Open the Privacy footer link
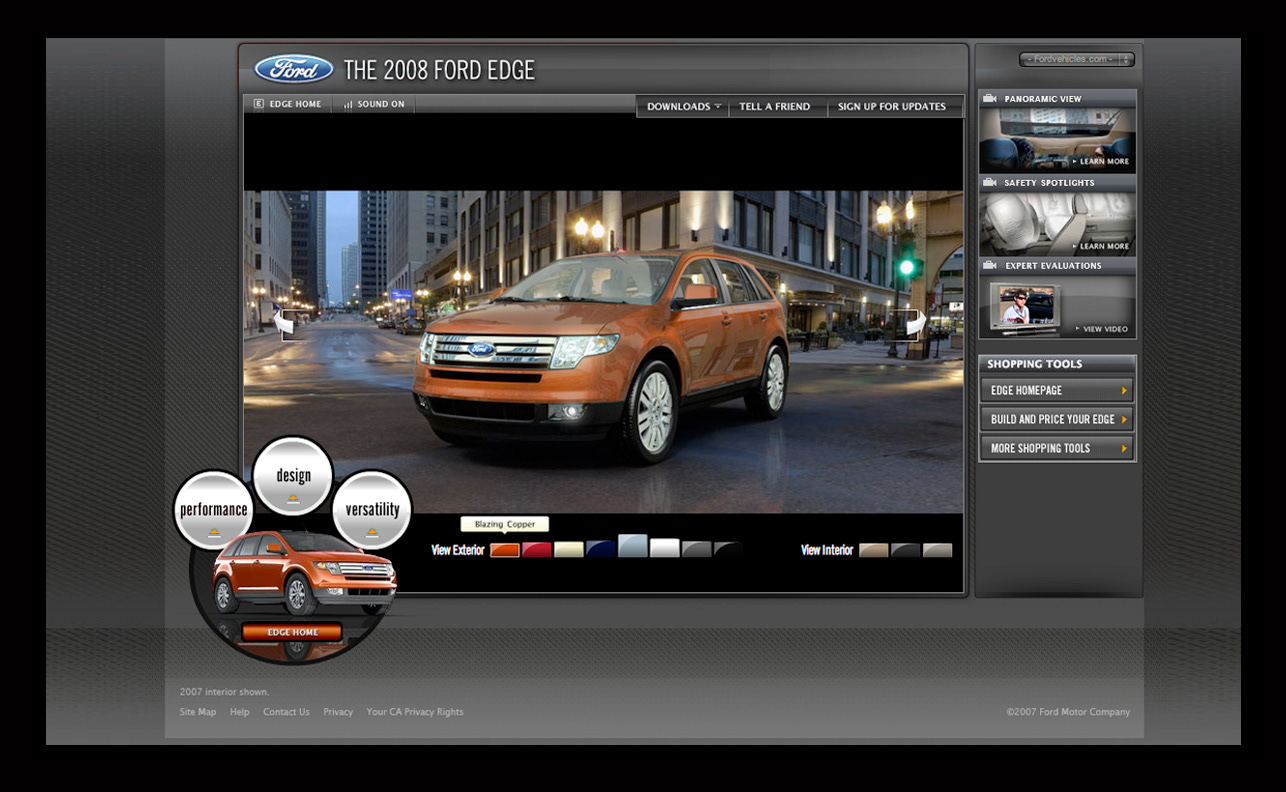The height and width of the screenshot is (792, 1286). (x=338, y=712)
